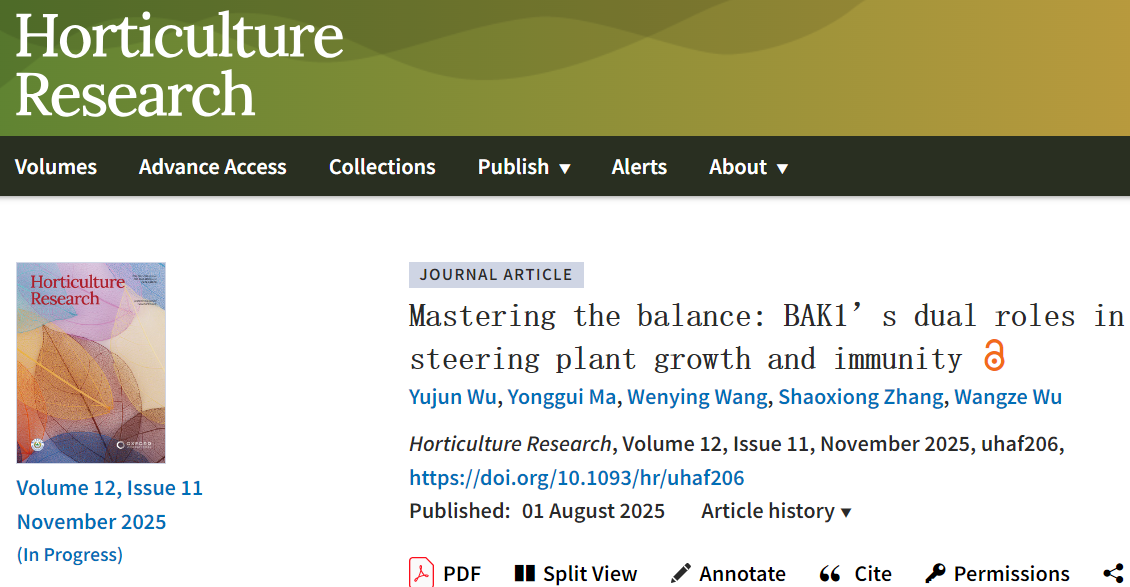Click the Horticulture Research site logo
1130x587 pixels.
click(179, 66)
